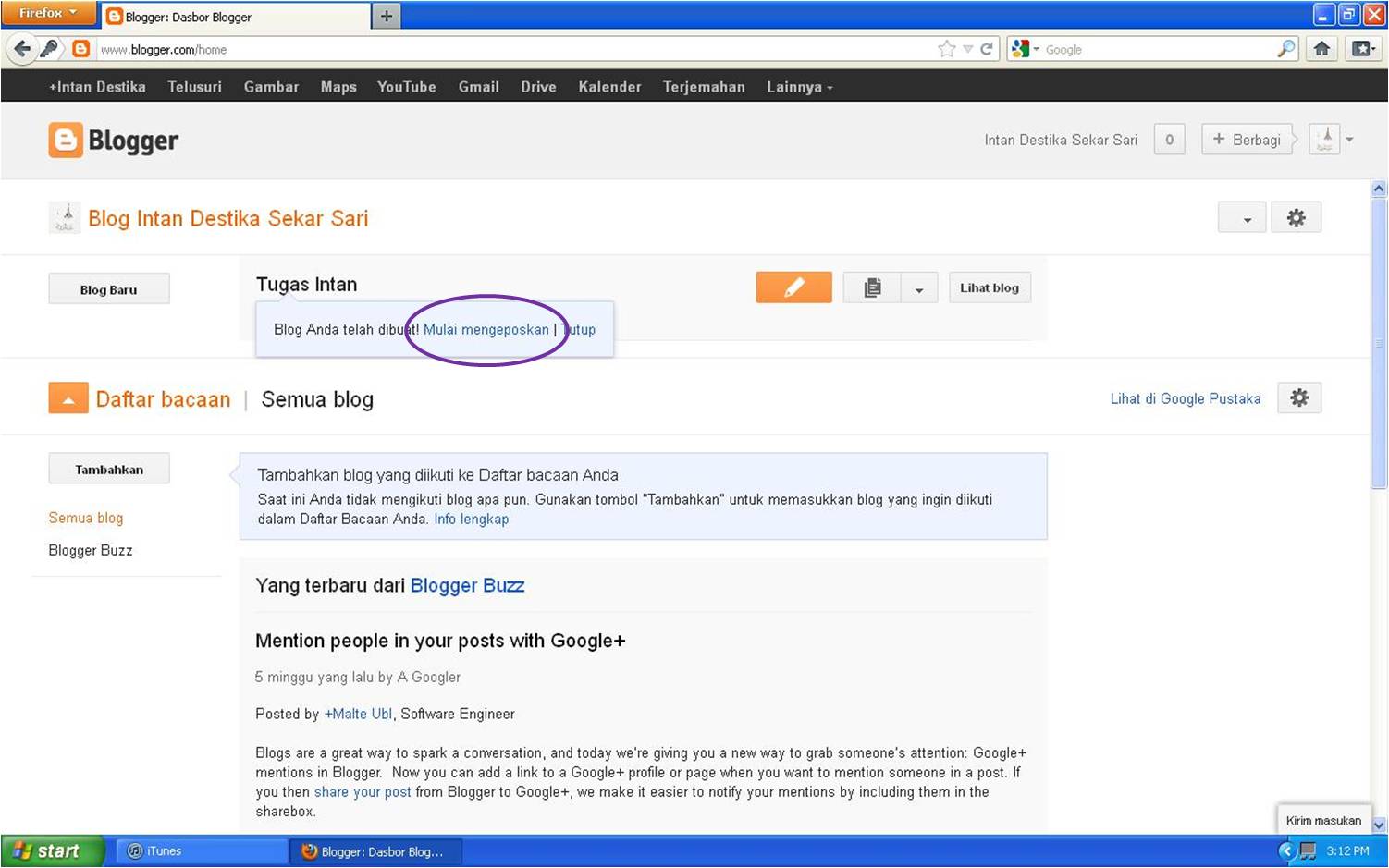Expand the dropdown arrow beside posts icon
1389x868 pixels.
pyautogui.click(x=919, y=287)
